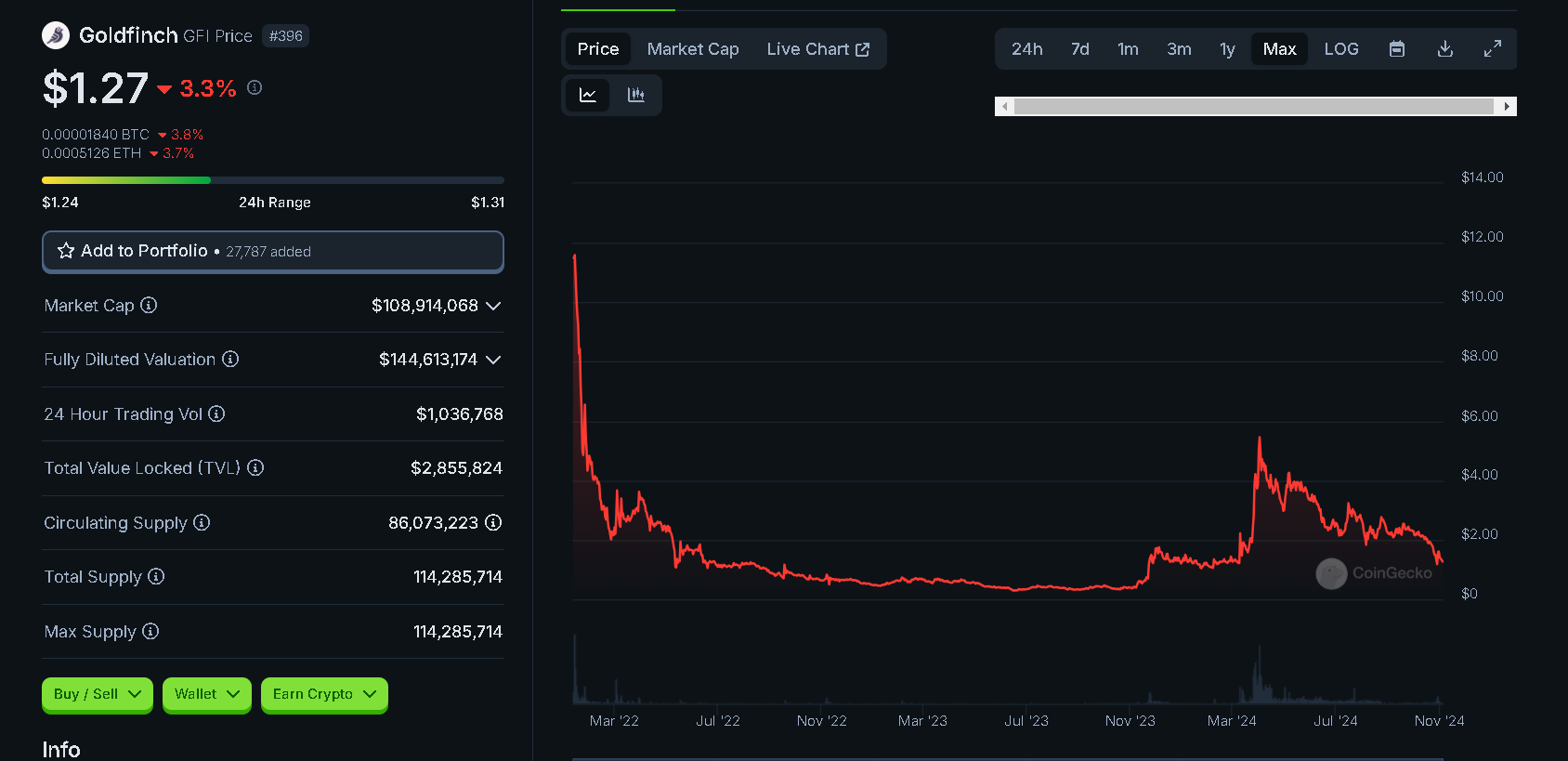This screenshot has width=1568, height=761.
Task: Click the Total Supply 114,285,714 value
Action: pyautogui.click(x=458, y=577)
